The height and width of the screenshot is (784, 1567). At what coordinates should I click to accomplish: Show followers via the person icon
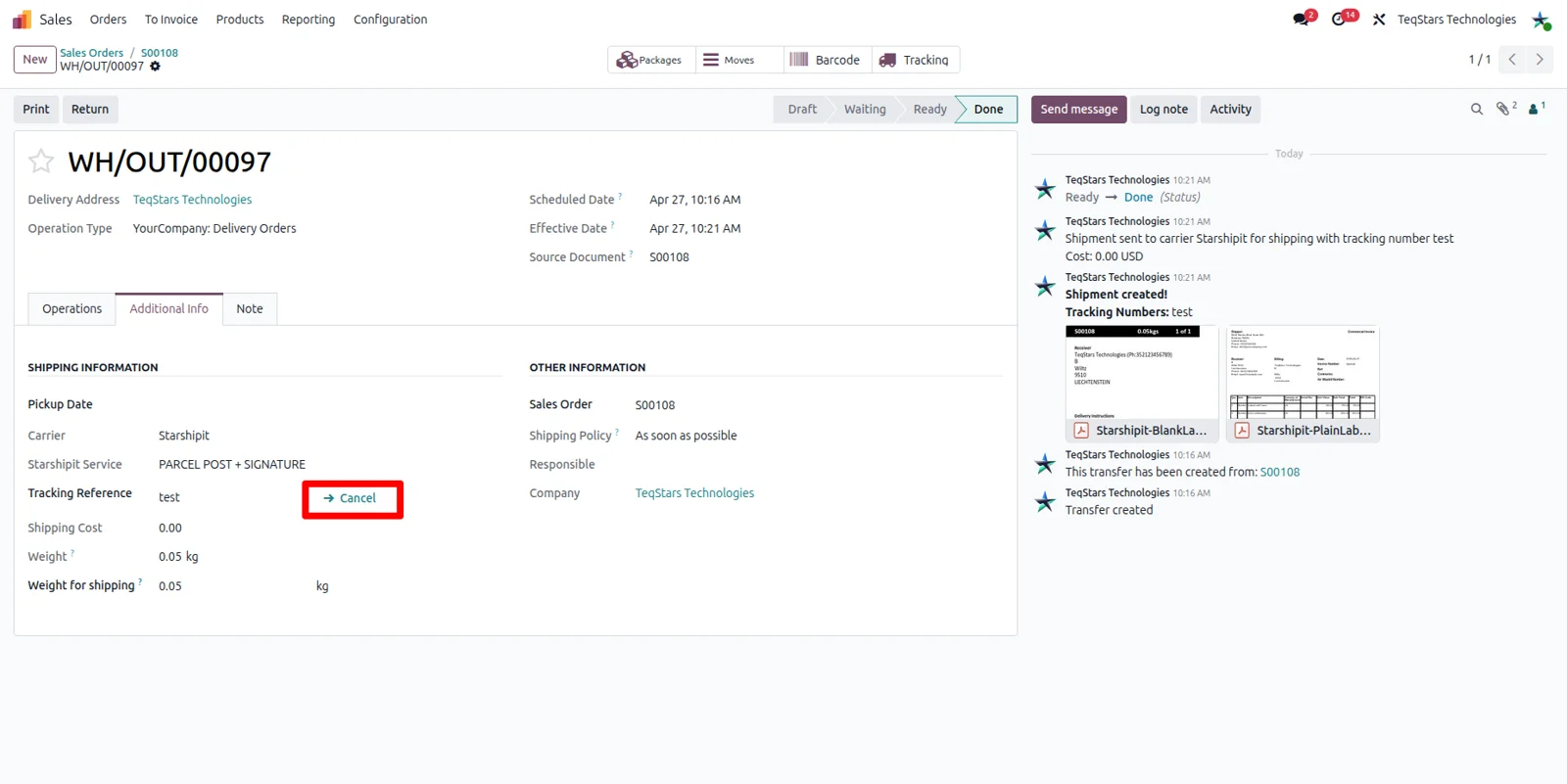point(1534,110)
